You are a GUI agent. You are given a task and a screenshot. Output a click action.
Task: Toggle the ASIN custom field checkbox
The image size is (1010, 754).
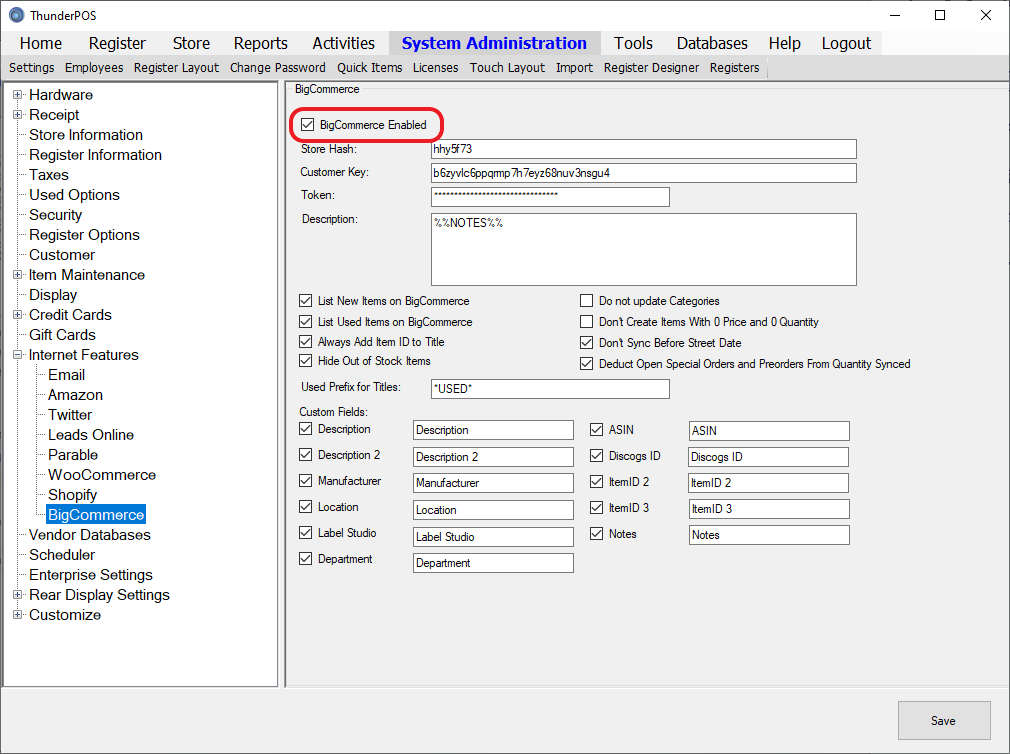[x=596, y=430]
